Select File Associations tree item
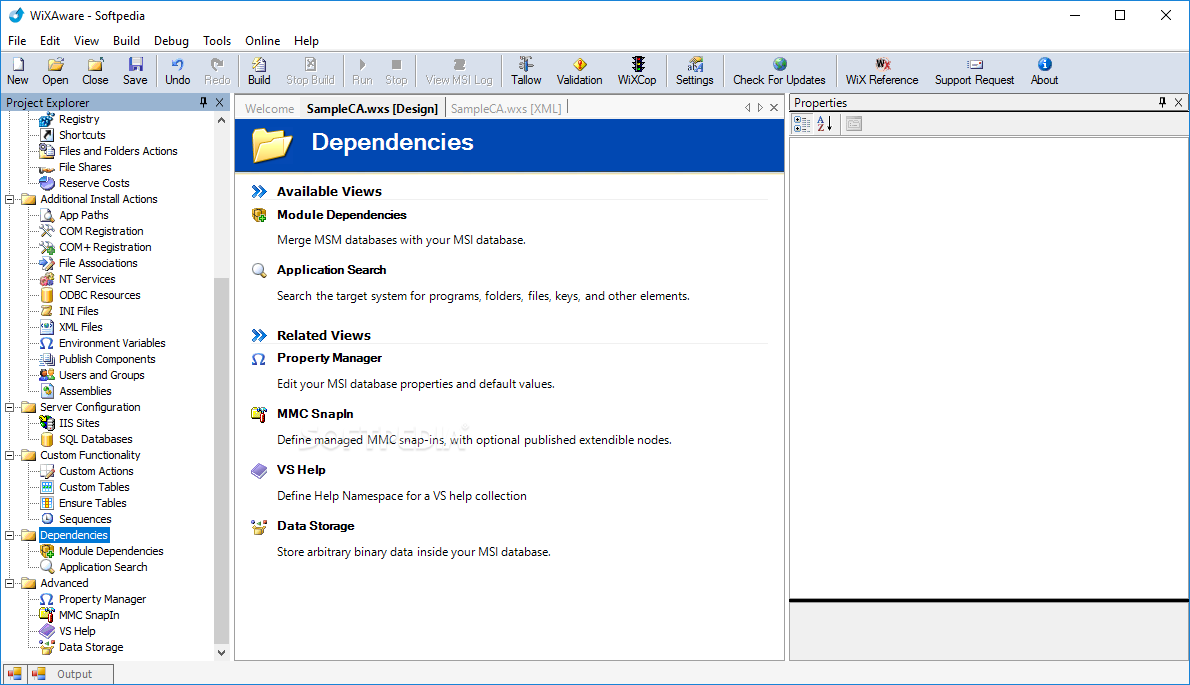This screenshot has width=1190, height=685. click(x=98, y=263)
